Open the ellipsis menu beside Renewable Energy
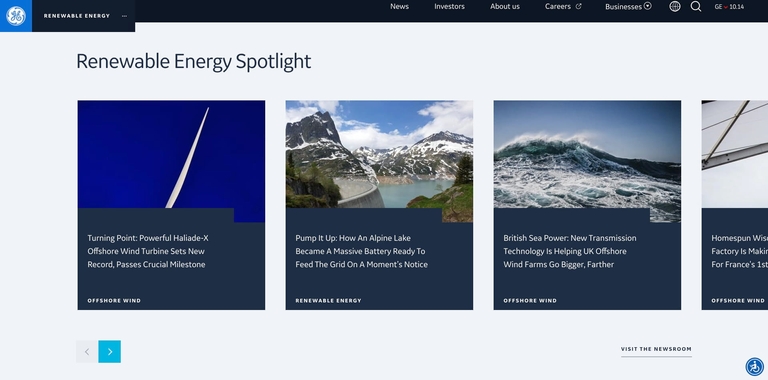 point(124,16)
